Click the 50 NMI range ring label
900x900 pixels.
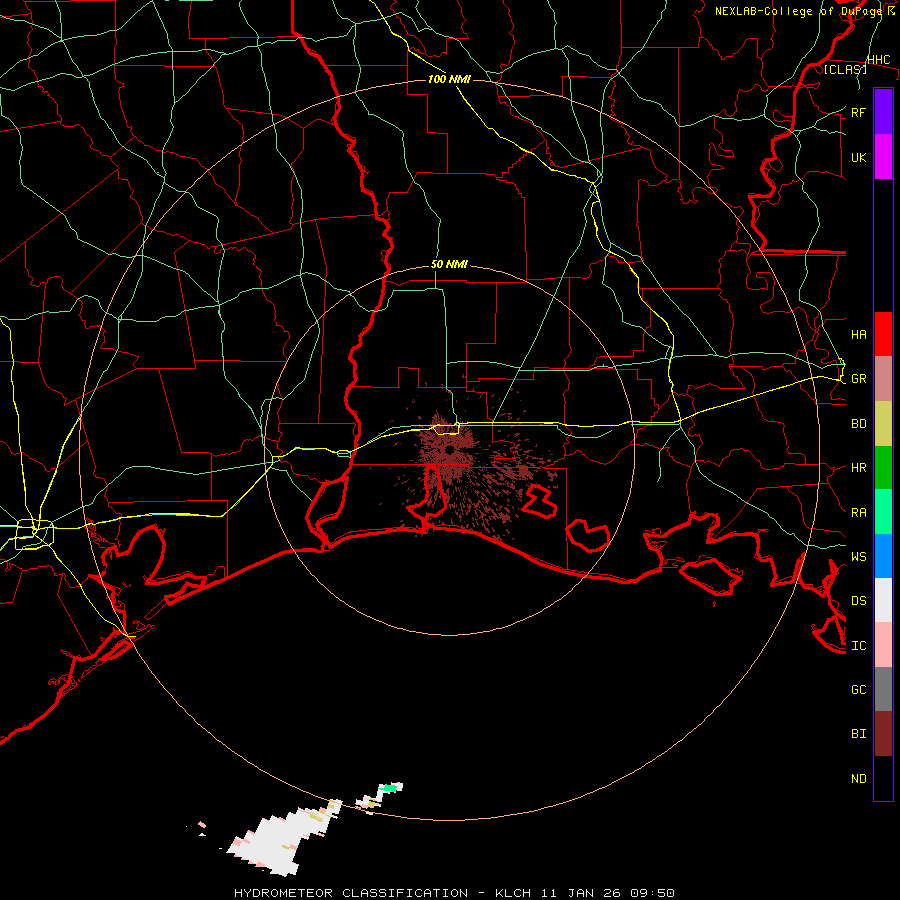(449, 265)
